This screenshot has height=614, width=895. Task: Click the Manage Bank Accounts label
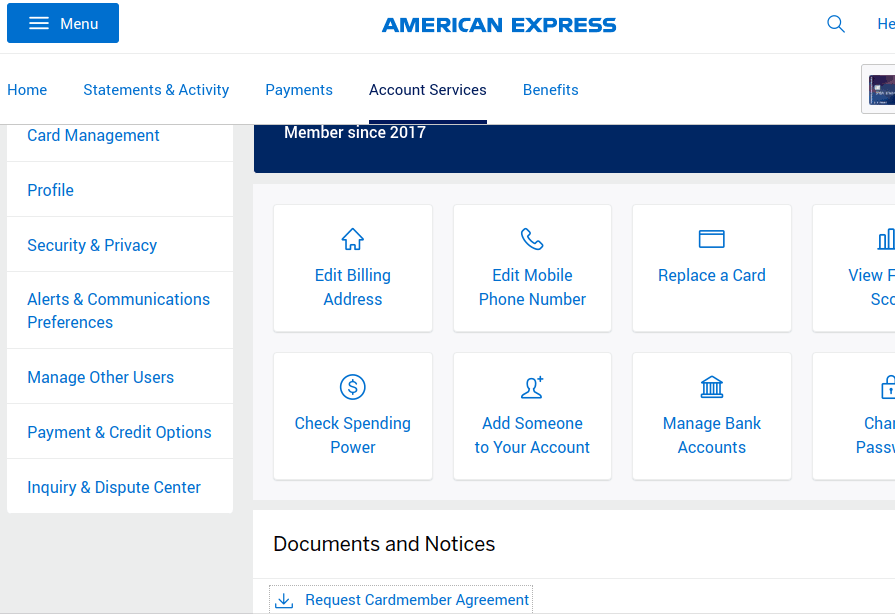point(712,435)
